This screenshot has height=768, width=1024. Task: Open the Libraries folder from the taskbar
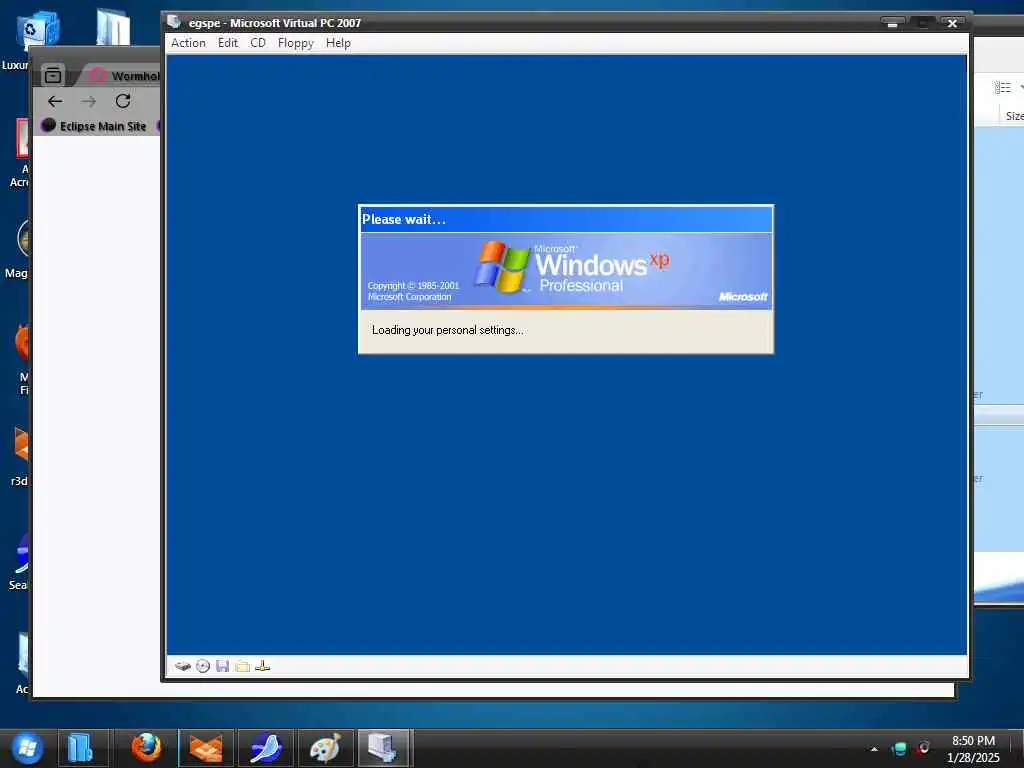81,748
